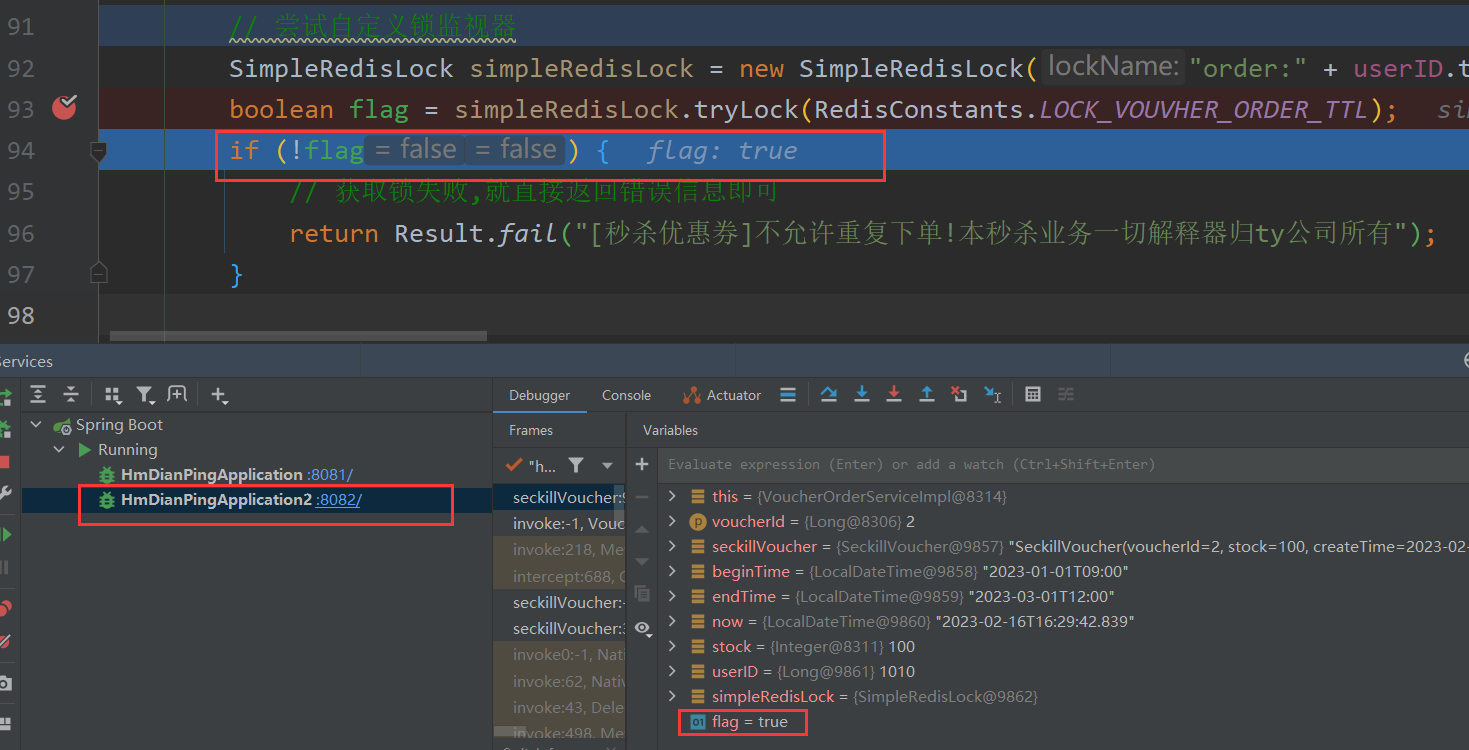The width and height of the screenshot is (1469, 750).
Task: Open the Actuator tab
Action: pos(721,395)
